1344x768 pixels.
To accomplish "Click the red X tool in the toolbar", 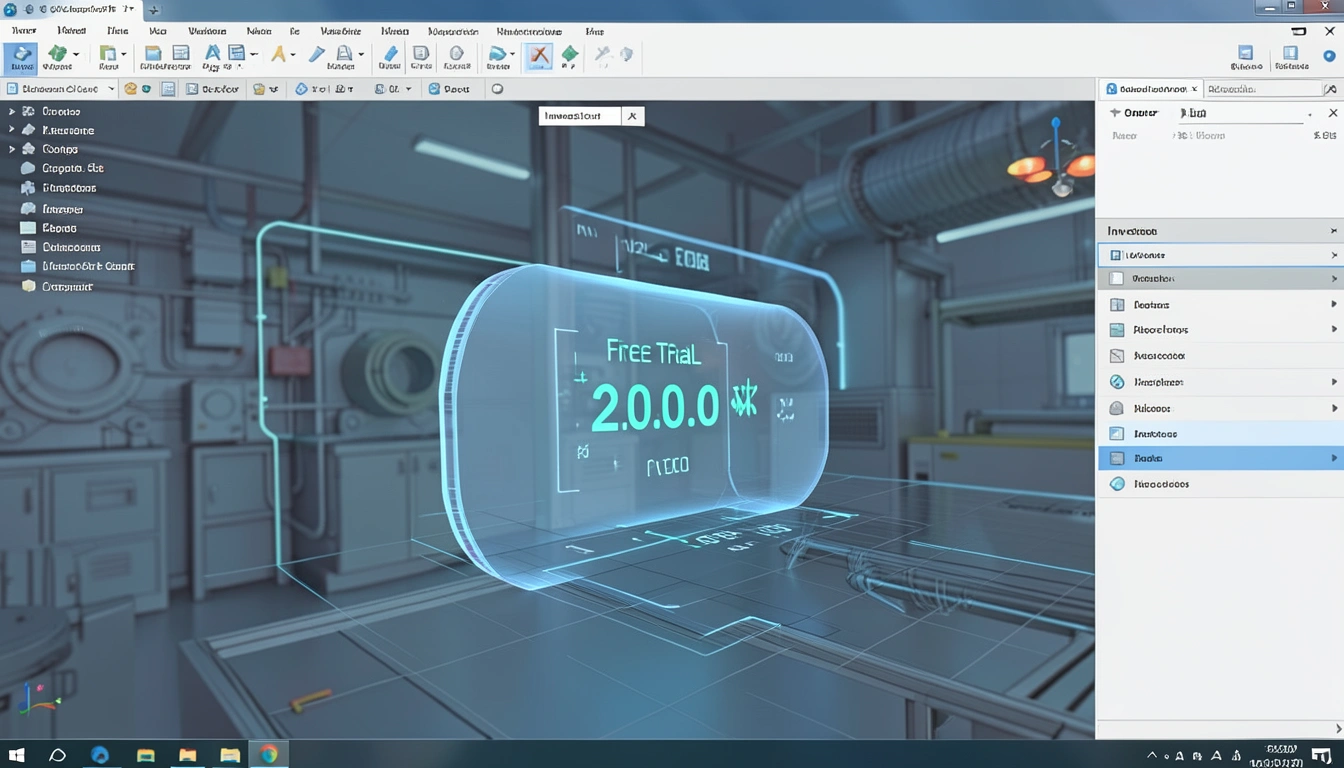I will pos(539,56).
